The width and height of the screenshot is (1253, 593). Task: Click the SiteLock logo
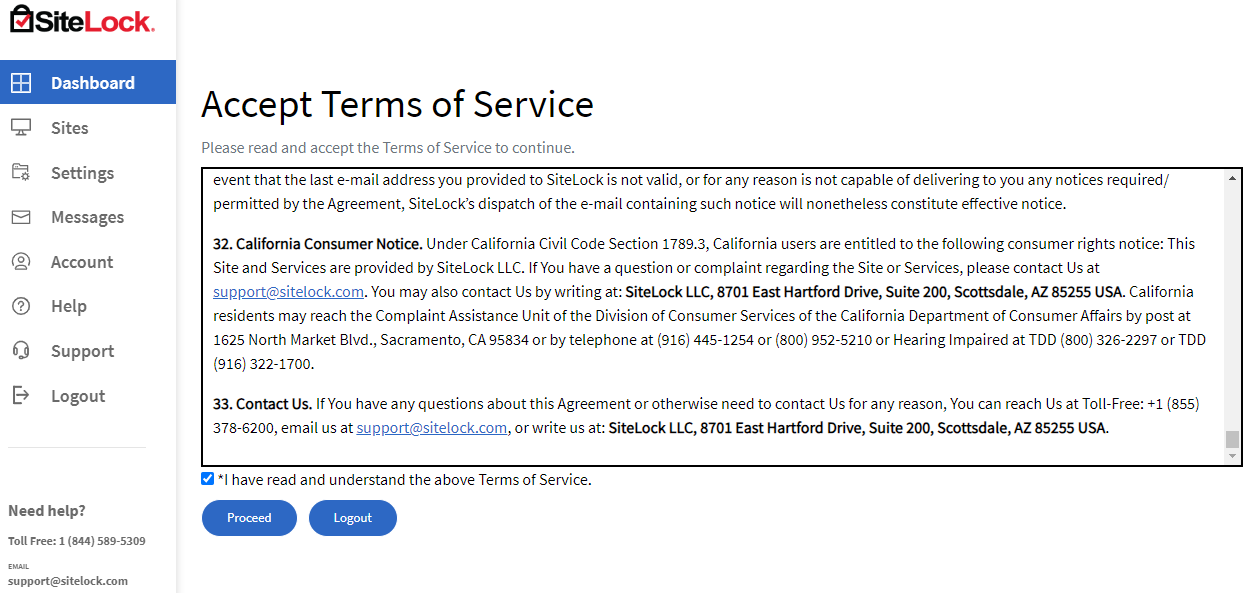[82, 19]
